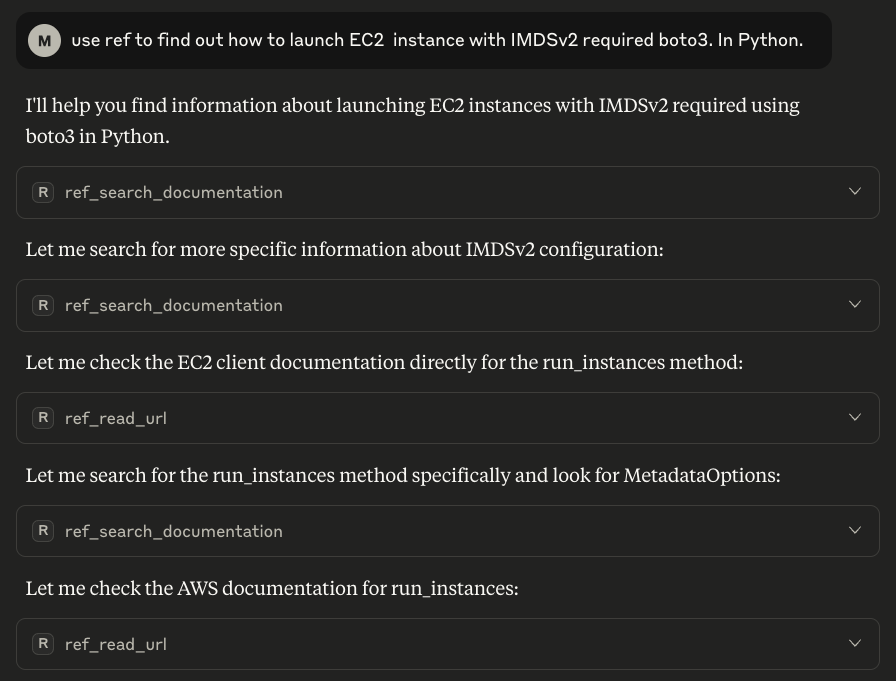Viewport: 896px width, 681px height.
Task: Click the R icon on the first ref_search_documentation call
Action: tap(43, 192)
